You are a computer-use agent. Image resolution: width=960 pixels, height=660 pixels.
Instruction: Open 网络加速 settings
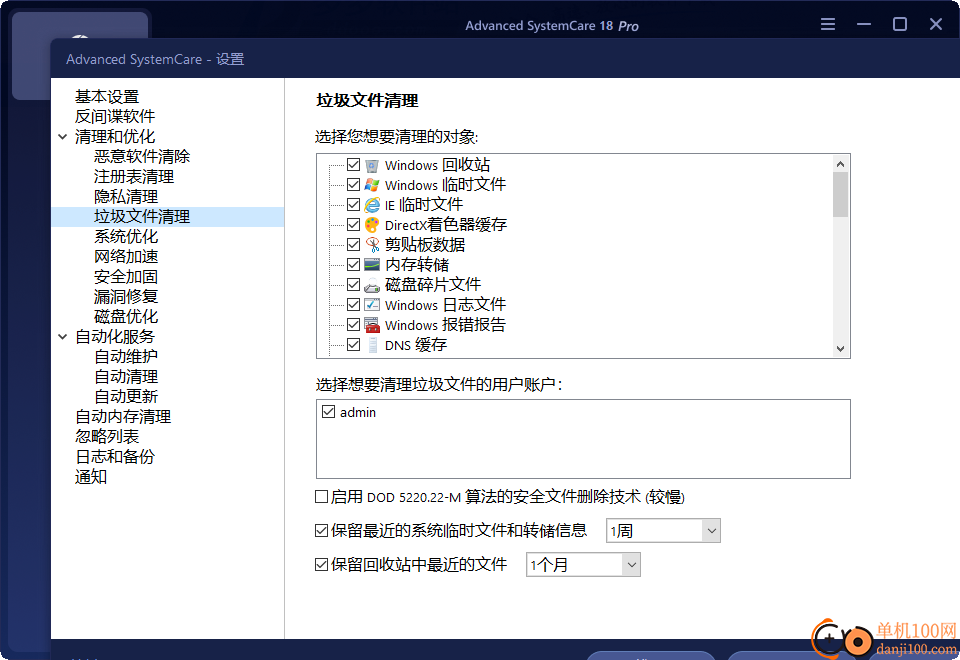tap(126, 257)
